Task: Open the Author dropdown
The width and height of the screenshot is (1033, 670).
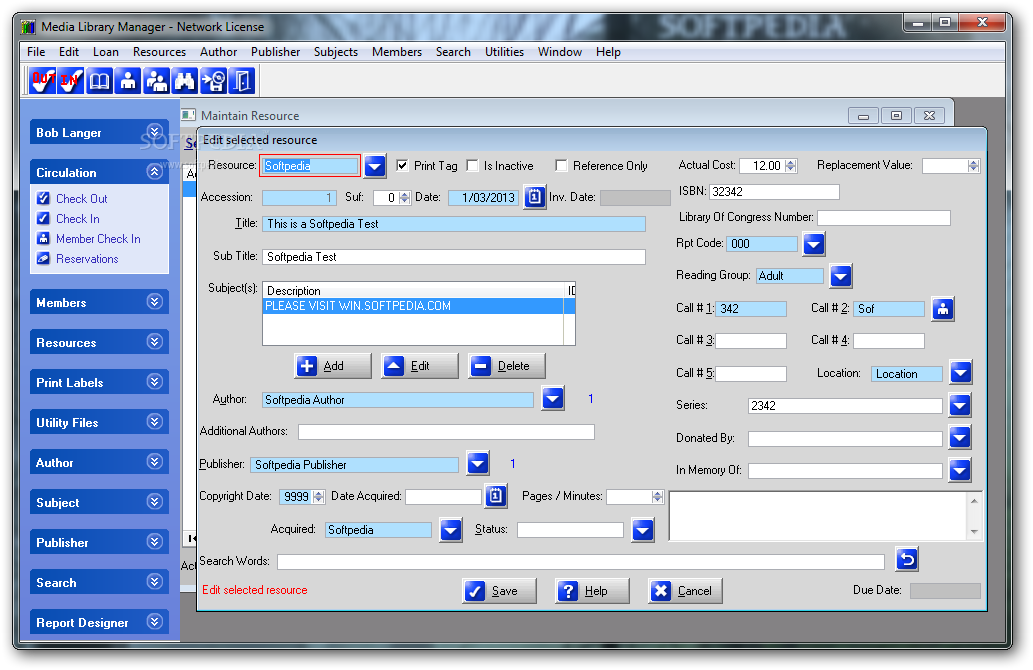Action: click(553, 398)
